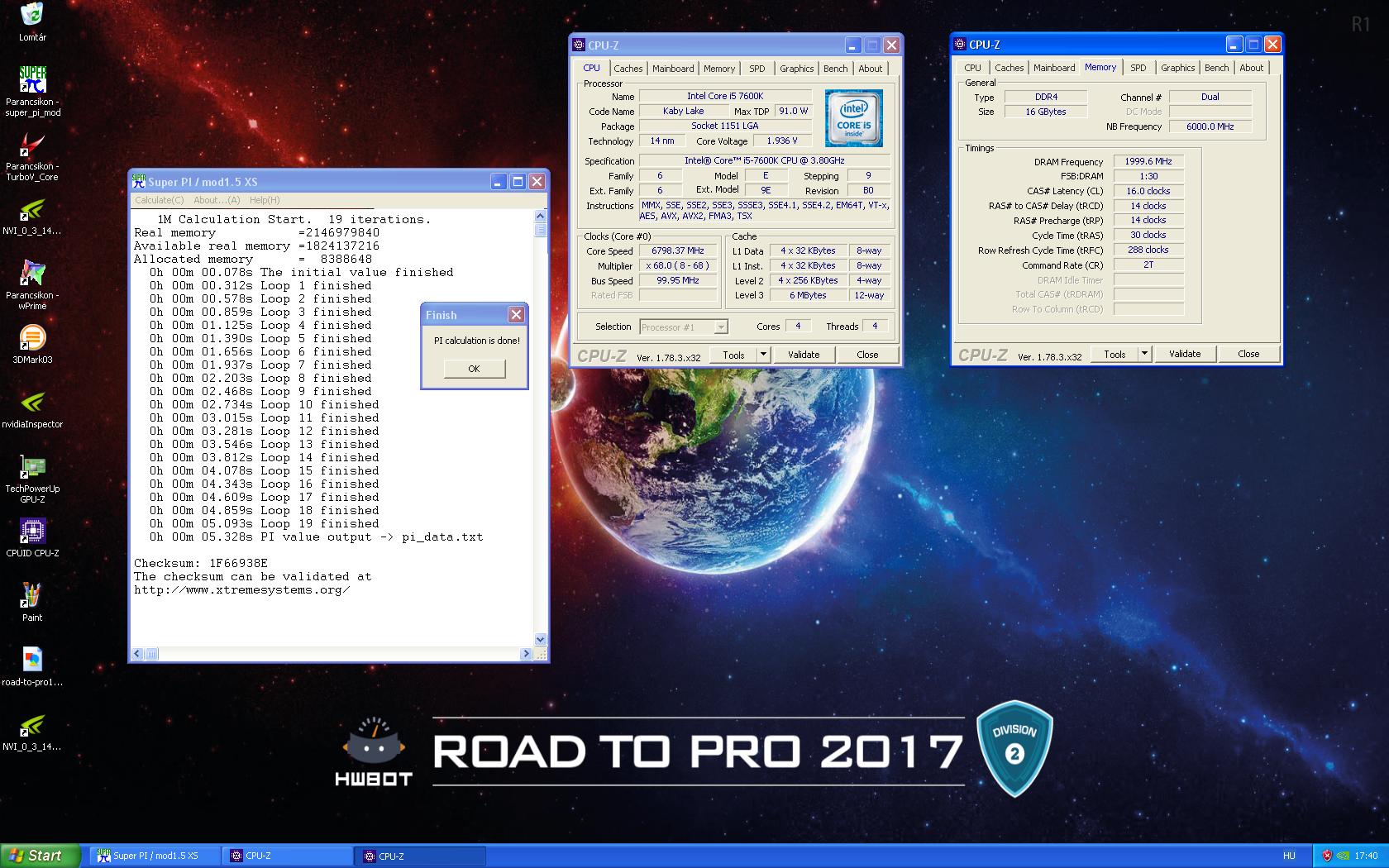Click Super PI horizontal scrollbar left arrow
Screen dimensions: 1389x868
tap(139, 654)
